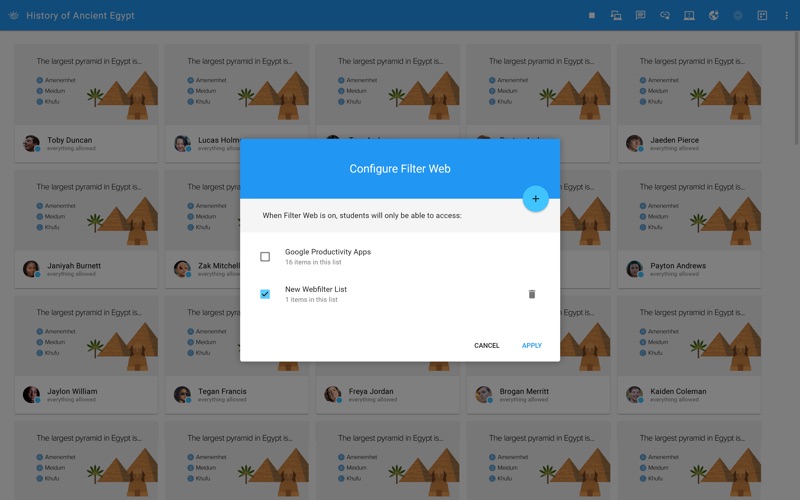The height and width of the screenshot is (500, 800).
Task: Click the History of Ancient Egypt title
Action: point(80,15)
